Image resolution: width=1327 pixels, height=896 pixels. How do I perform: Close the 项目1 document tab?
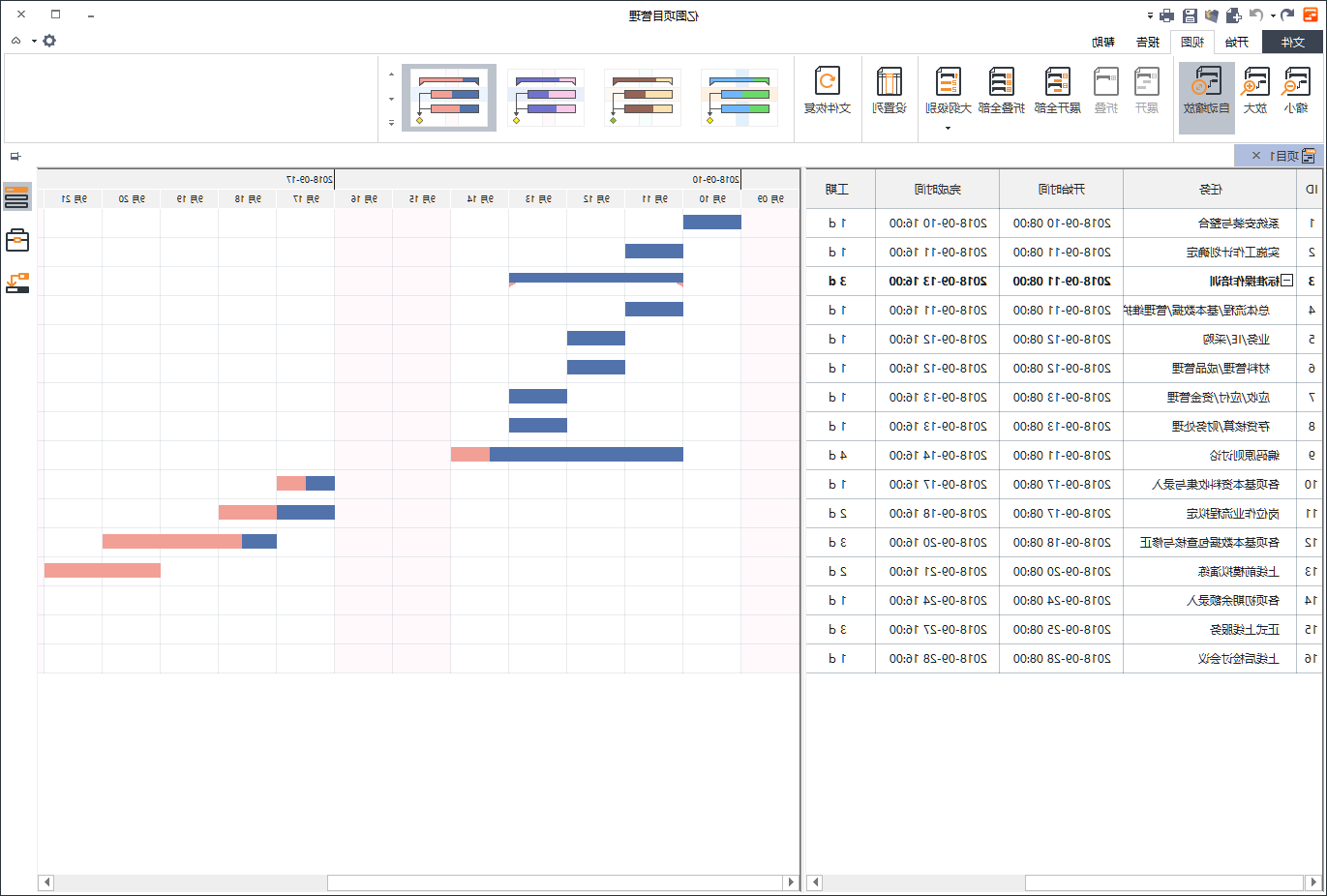click(x=1255, y=156)
